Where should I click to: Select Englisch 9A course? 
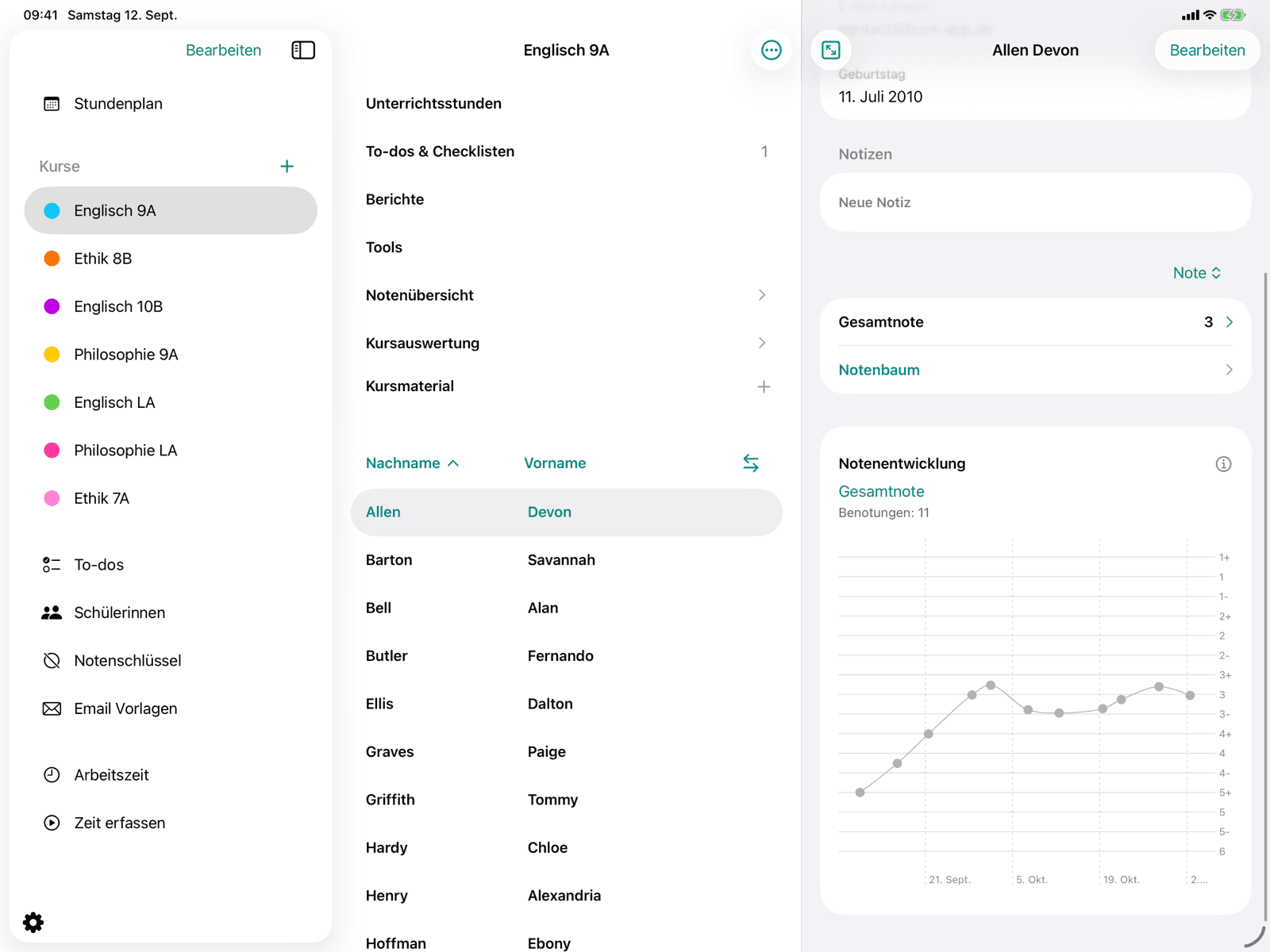(171, 210)
